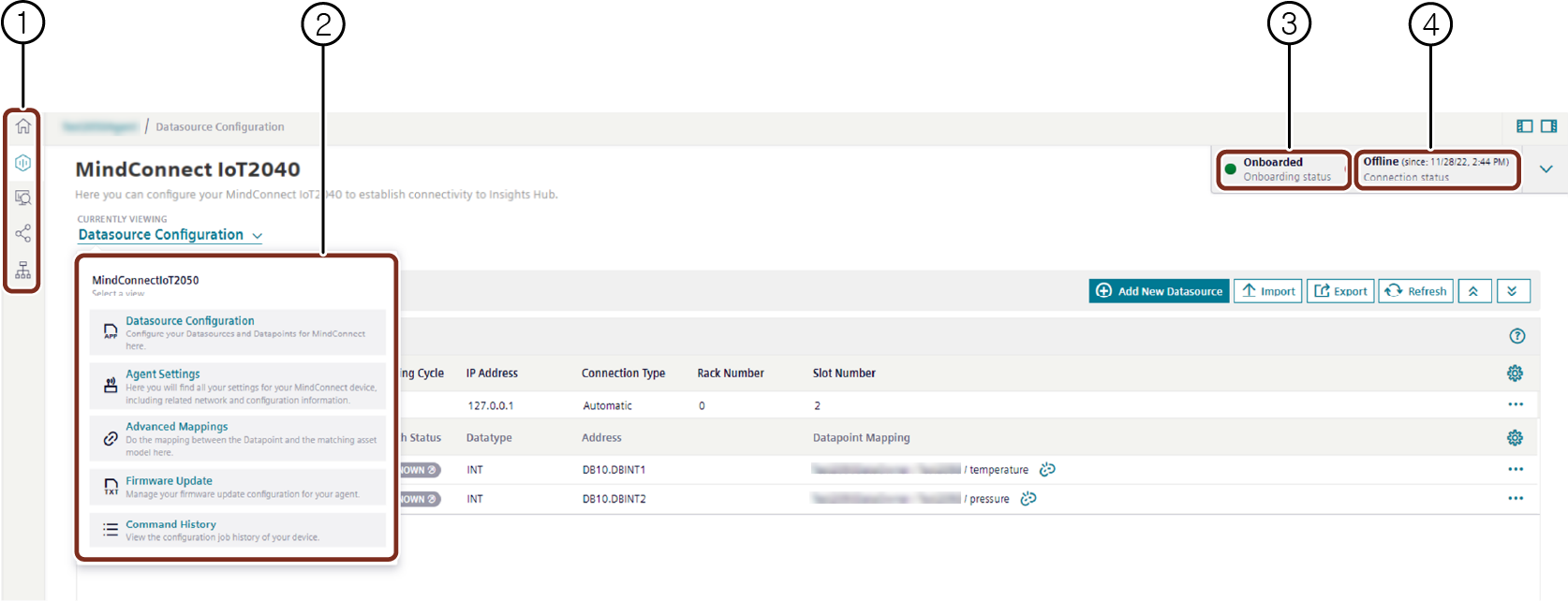
Task: Click the MindConnect IoT2040 page title
Action: (187, 169)
